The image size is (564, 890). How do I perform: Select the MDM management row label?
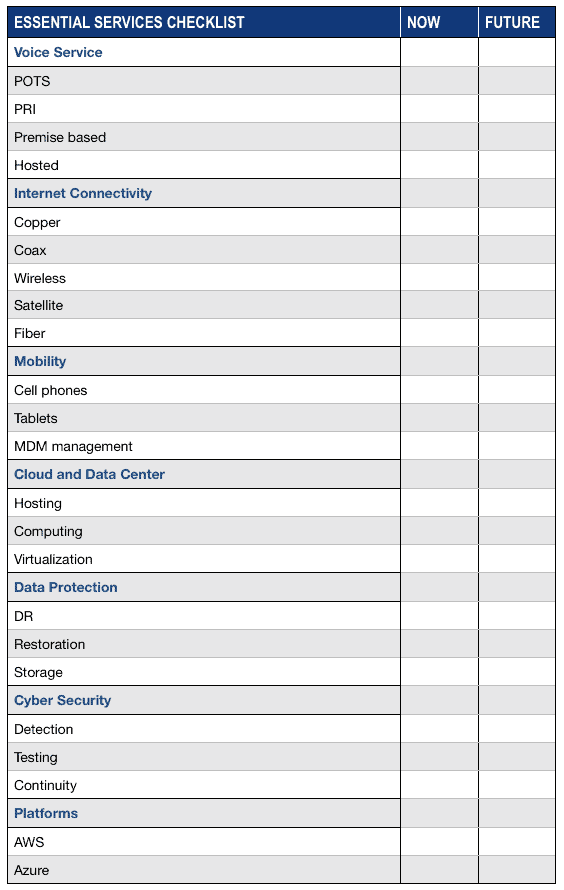tap(73, 446)
